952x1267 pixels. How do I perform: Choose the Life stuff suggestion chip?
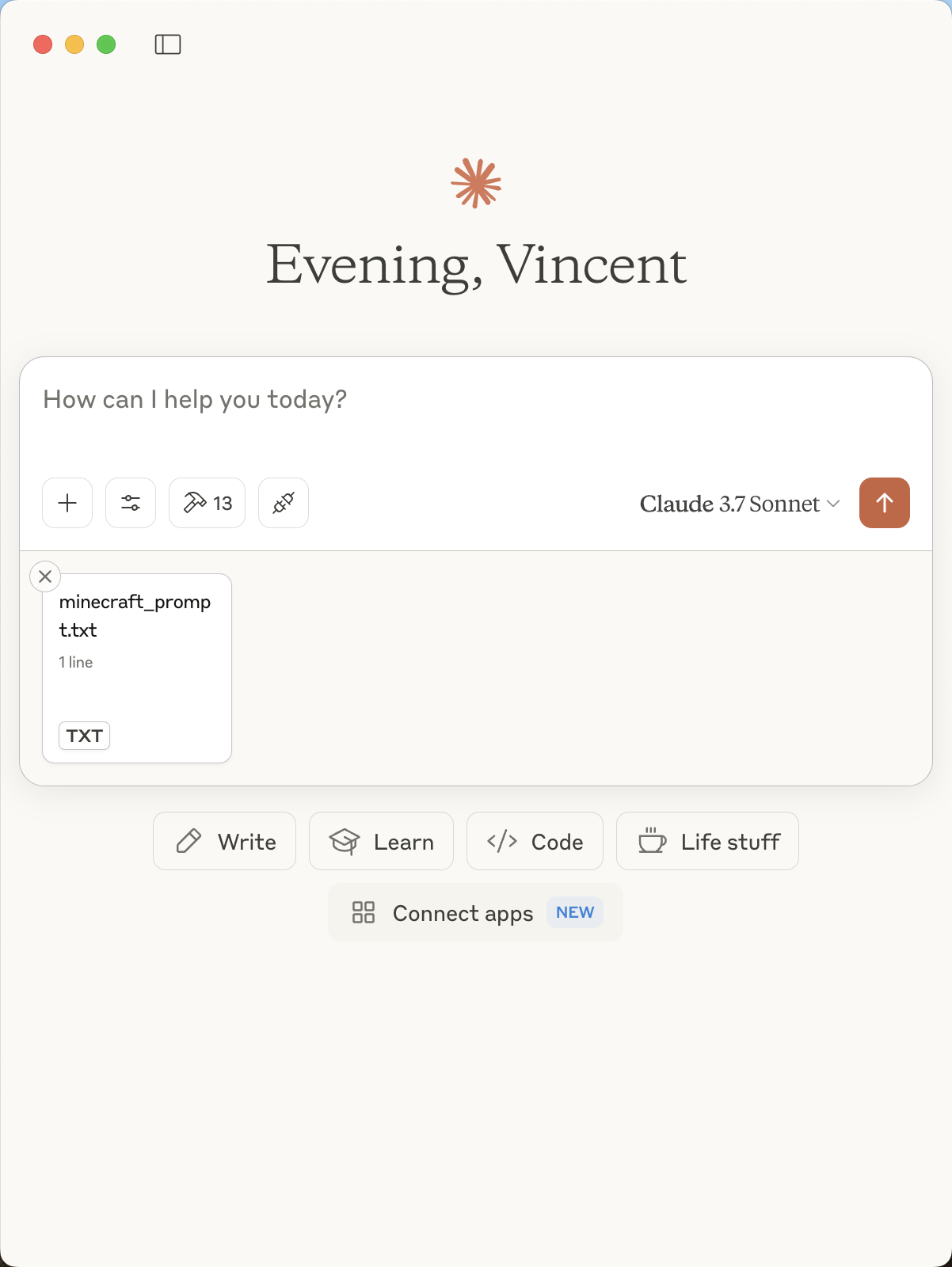[x=707, y=841]
